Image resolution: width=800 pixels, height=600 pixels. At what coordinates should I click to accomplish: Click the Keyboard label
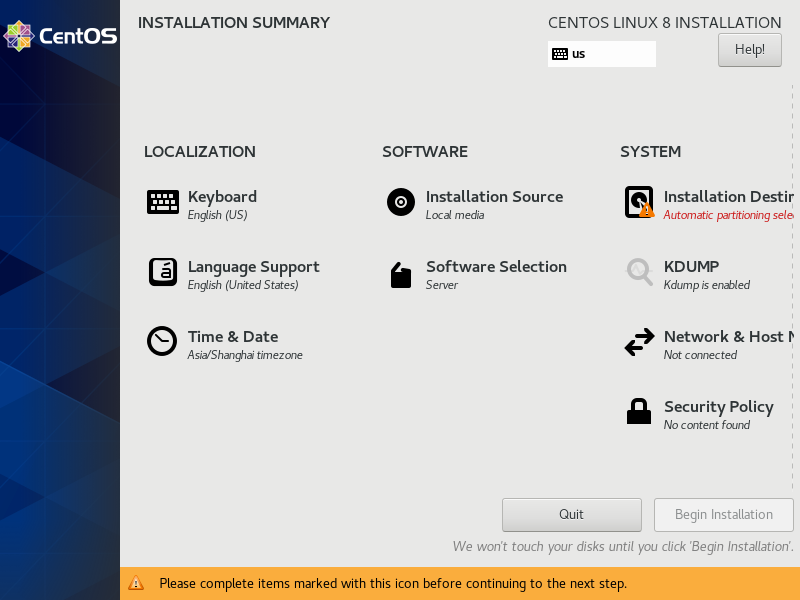point(222,196)
